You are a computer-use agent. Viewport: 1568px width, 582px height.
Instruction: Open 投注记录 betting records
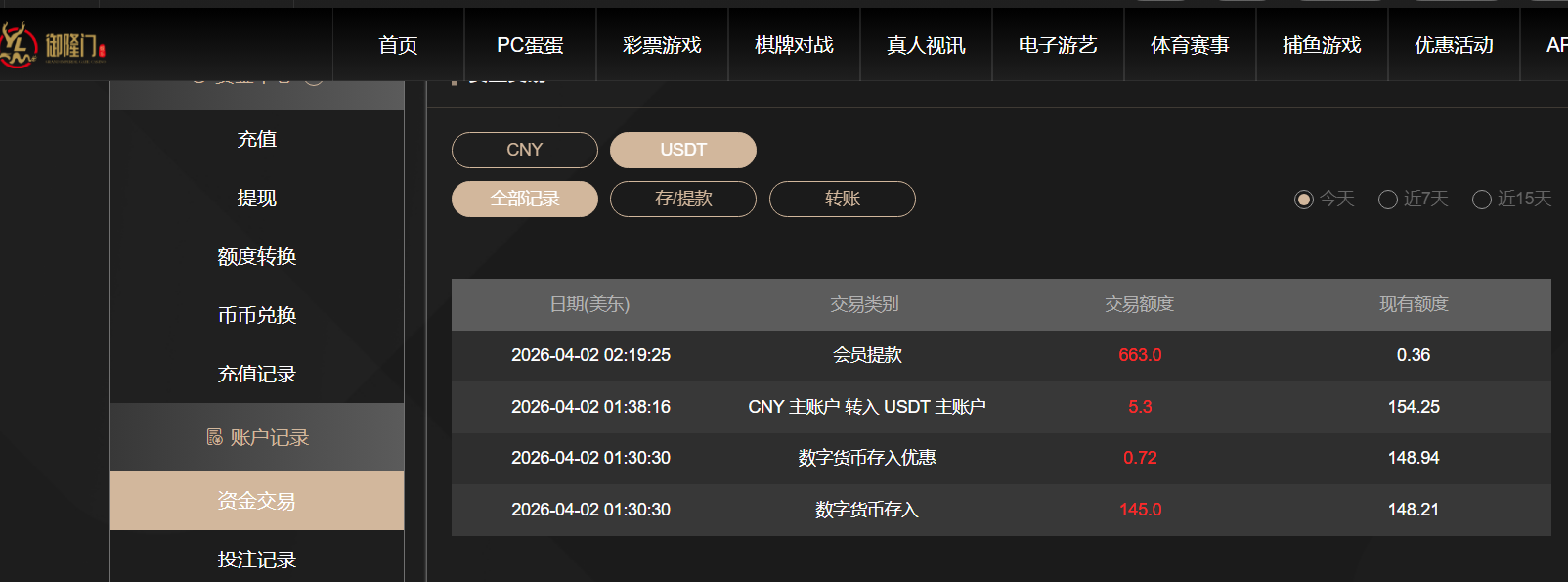coord(257,559)
